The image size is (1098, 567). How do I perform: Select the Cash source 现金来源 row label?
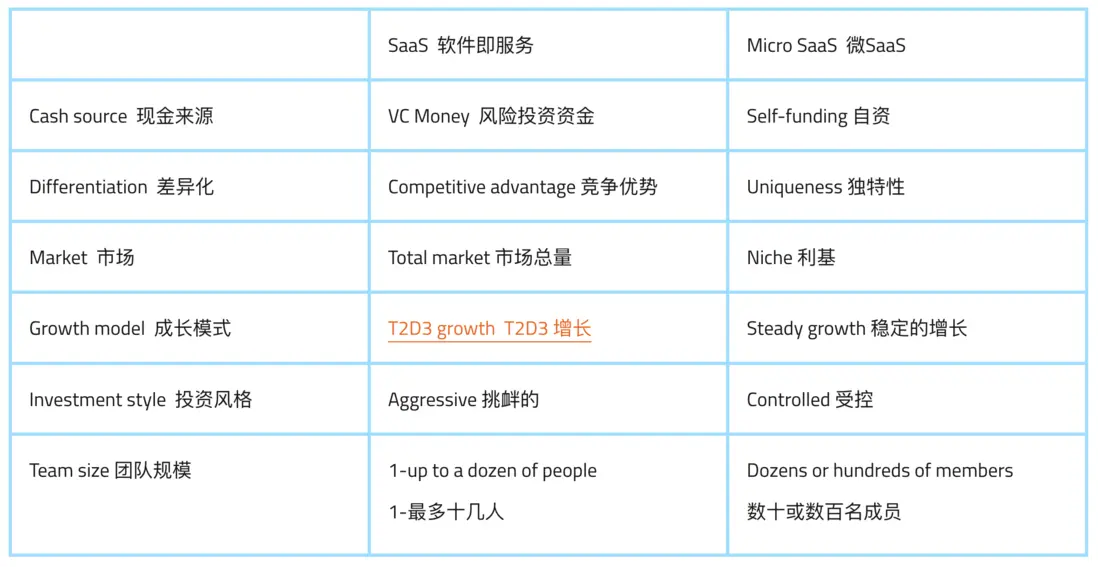(x=121, y=117)
